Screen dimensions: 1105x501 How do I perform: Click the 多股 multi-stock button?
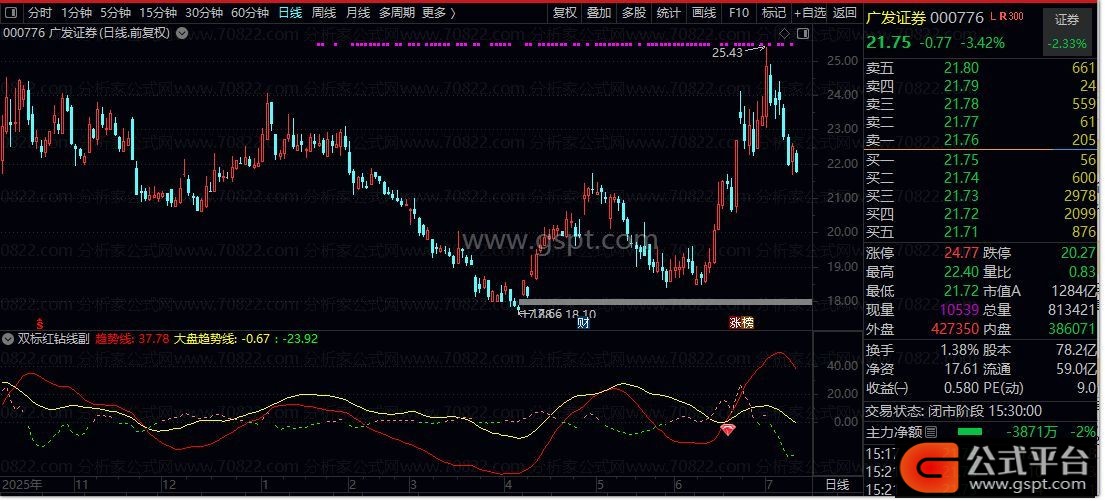(x=634, y=12)
